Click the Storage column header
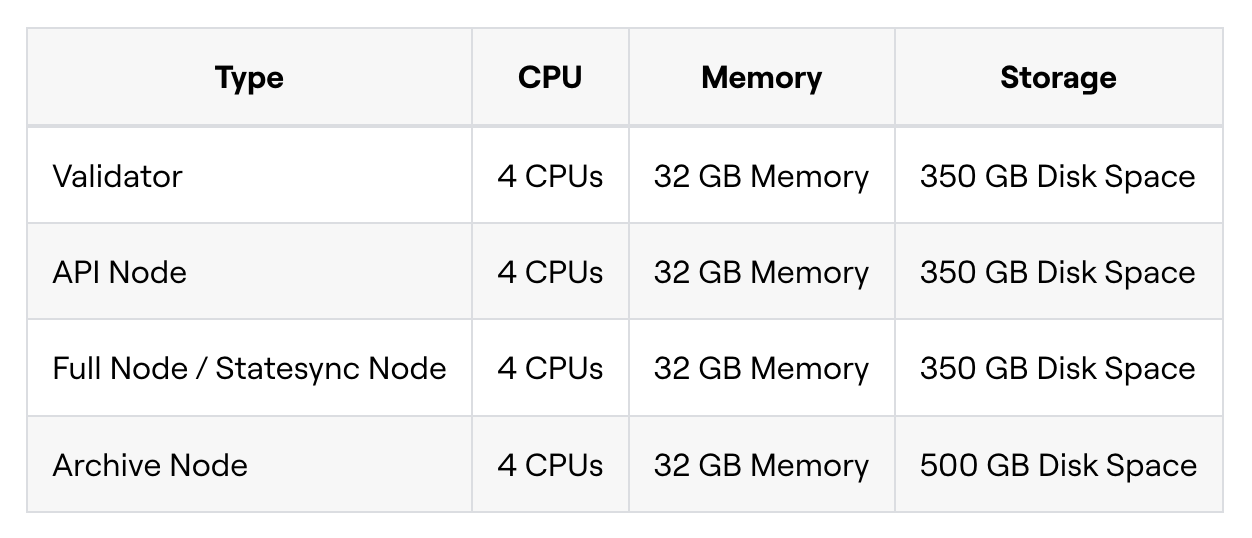 [x=1058, y=77]
